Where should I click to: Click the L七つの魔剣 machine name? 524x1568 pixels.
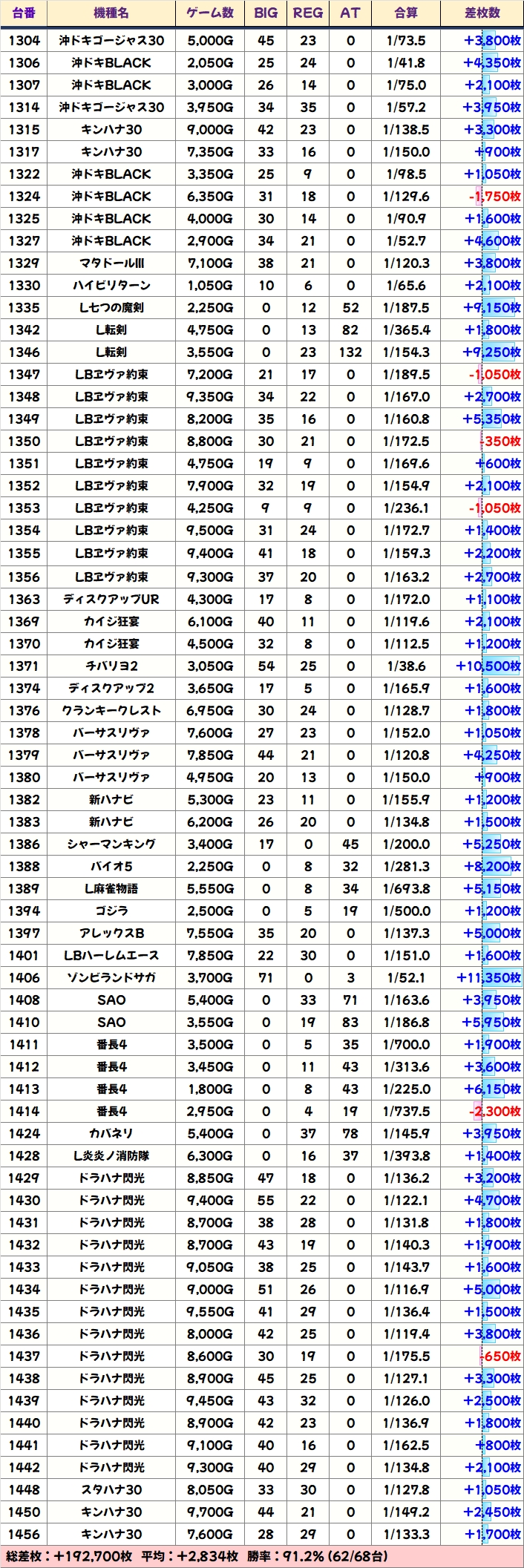click(x=111, y=307)
